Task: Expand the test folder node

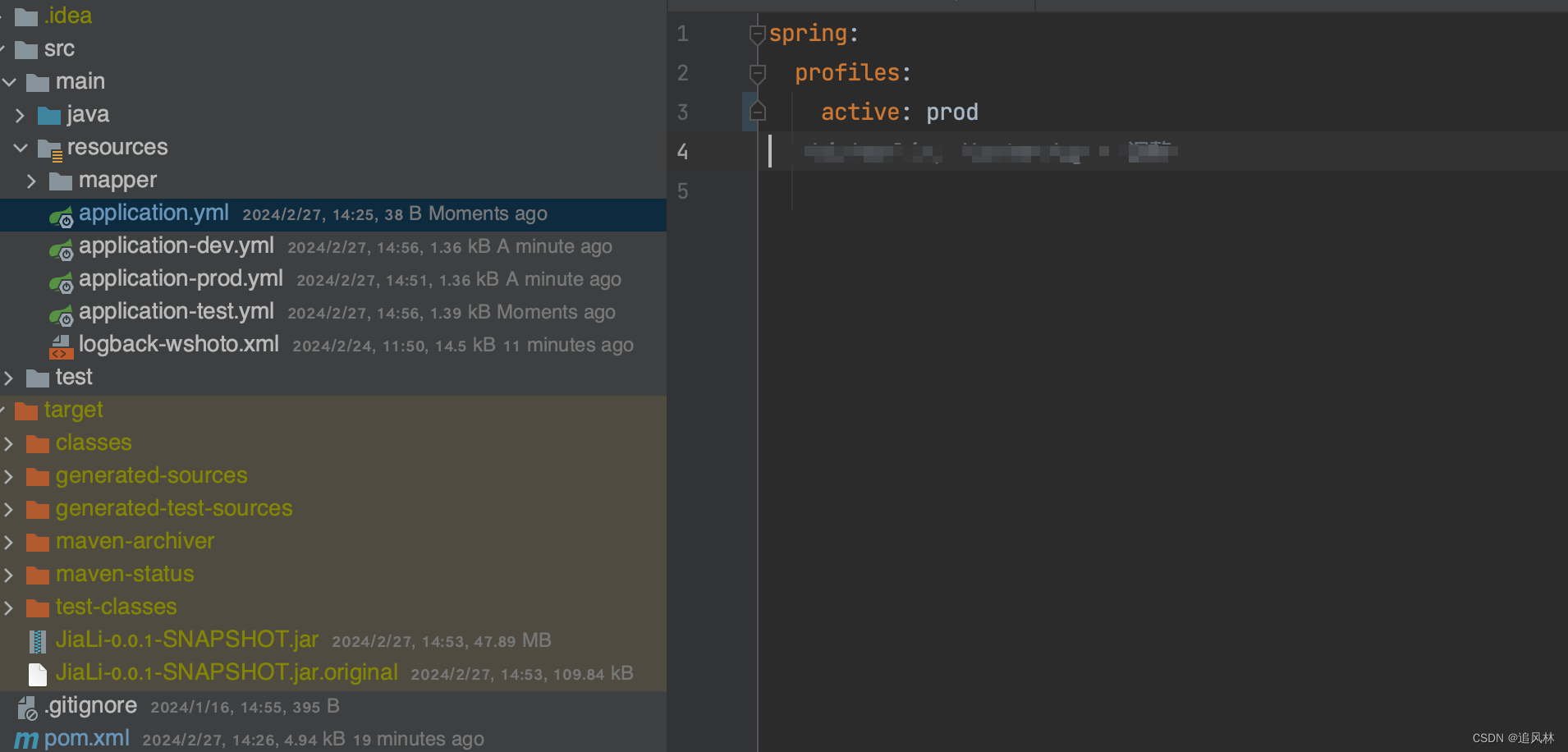Action: point(8,377)
